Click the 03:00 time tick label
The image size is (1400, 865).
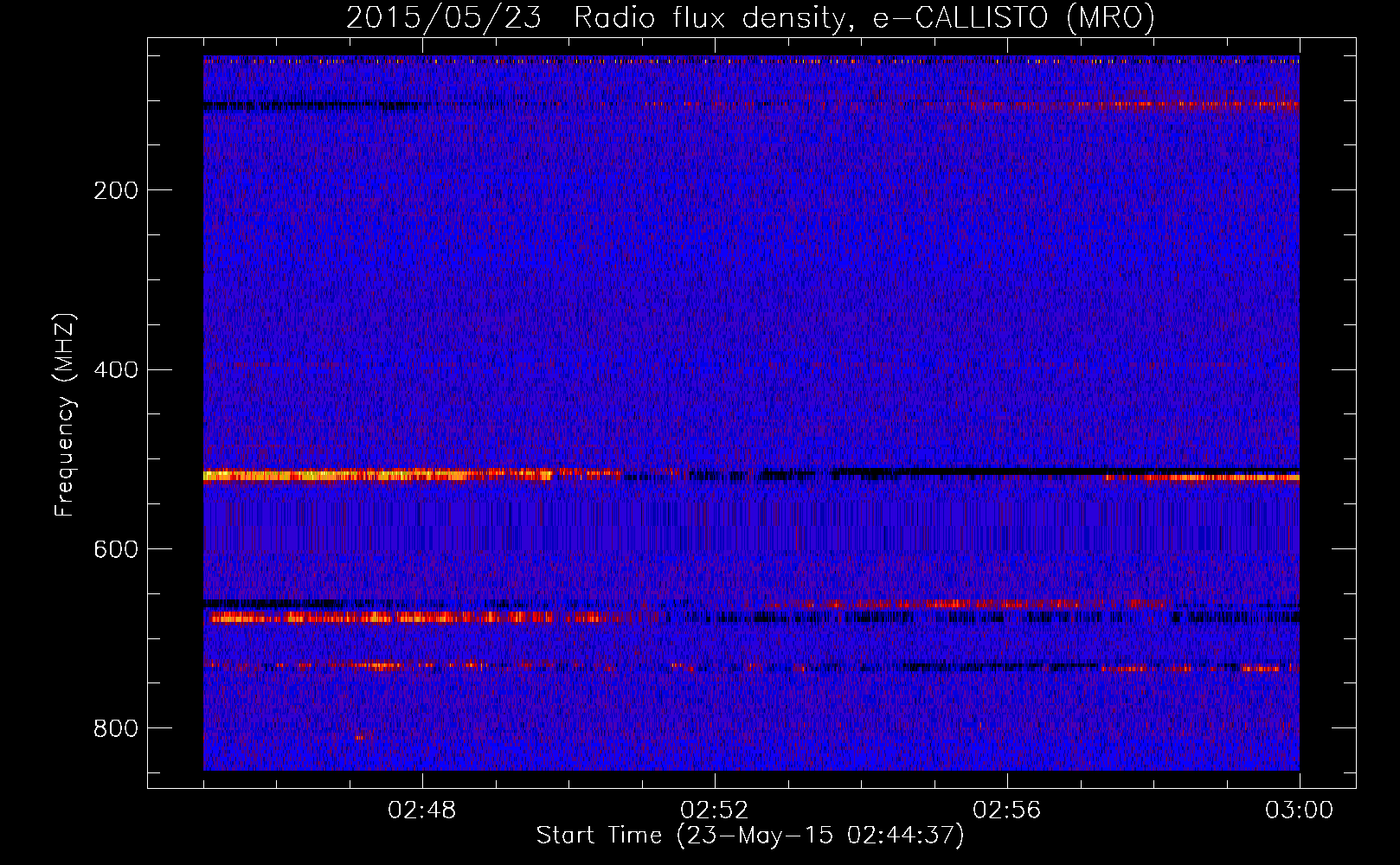[x=1299, y=811]
